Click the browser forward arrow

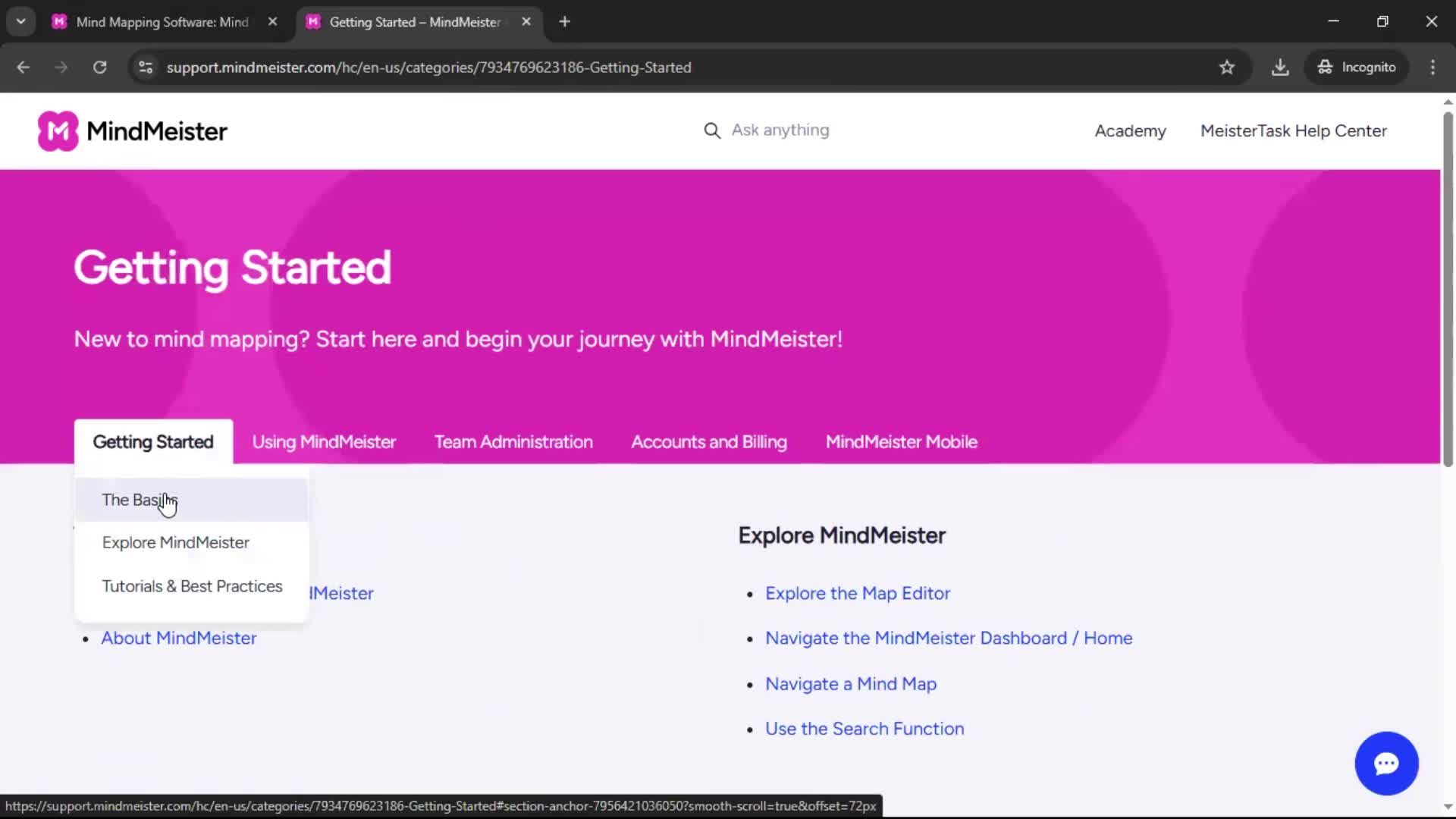coord(61,67)
